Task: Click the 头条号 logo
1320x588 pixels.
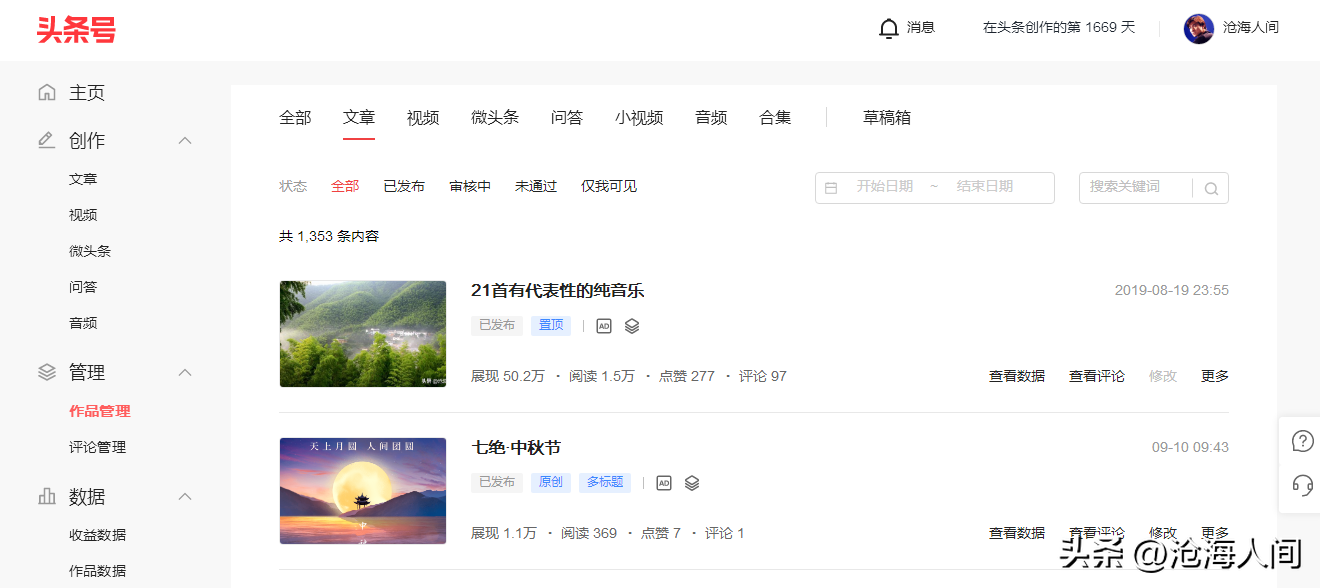Action: point(76,30)
